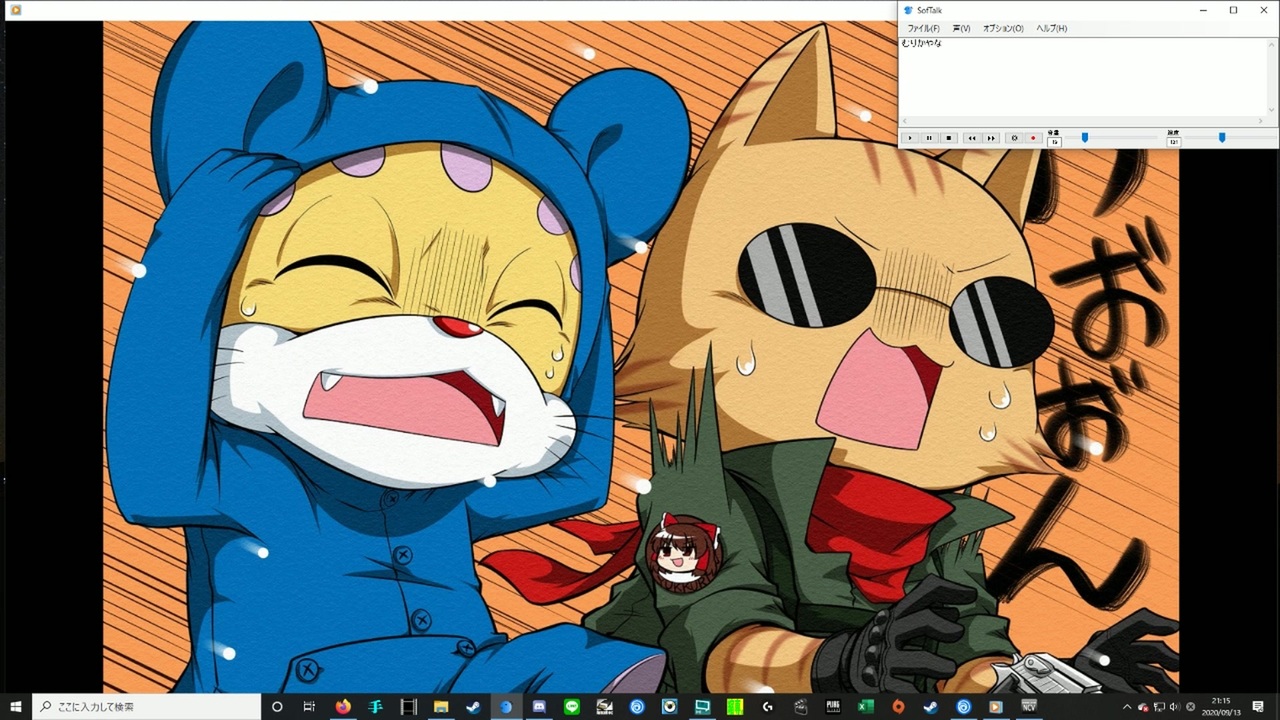Open the taskbar clock and date
This screenshot has width=1280, height=720.
(x=1221, y=707)
